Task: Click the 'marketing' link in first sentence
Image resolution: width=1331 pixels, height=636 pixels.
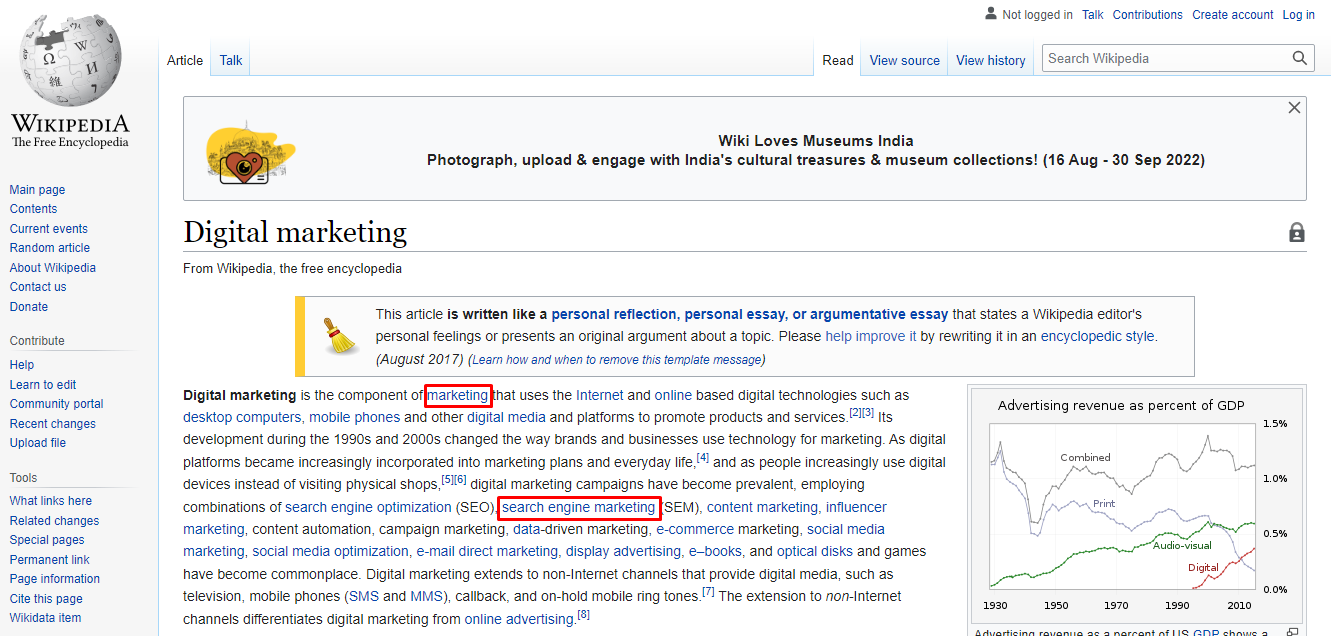Action: click(458, 395)
